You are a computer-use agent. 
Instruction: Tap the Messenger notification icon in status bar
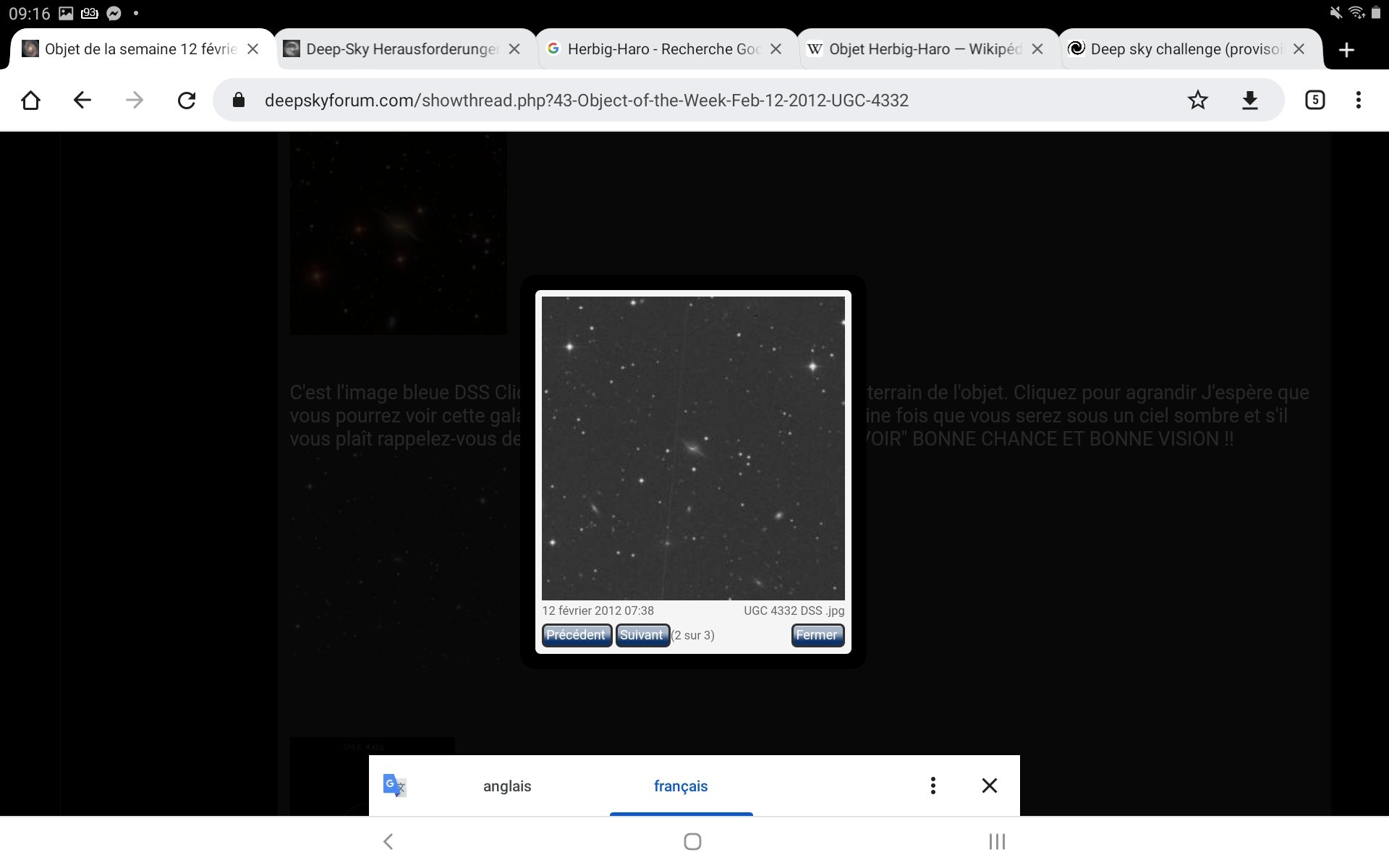pos(114,13)
